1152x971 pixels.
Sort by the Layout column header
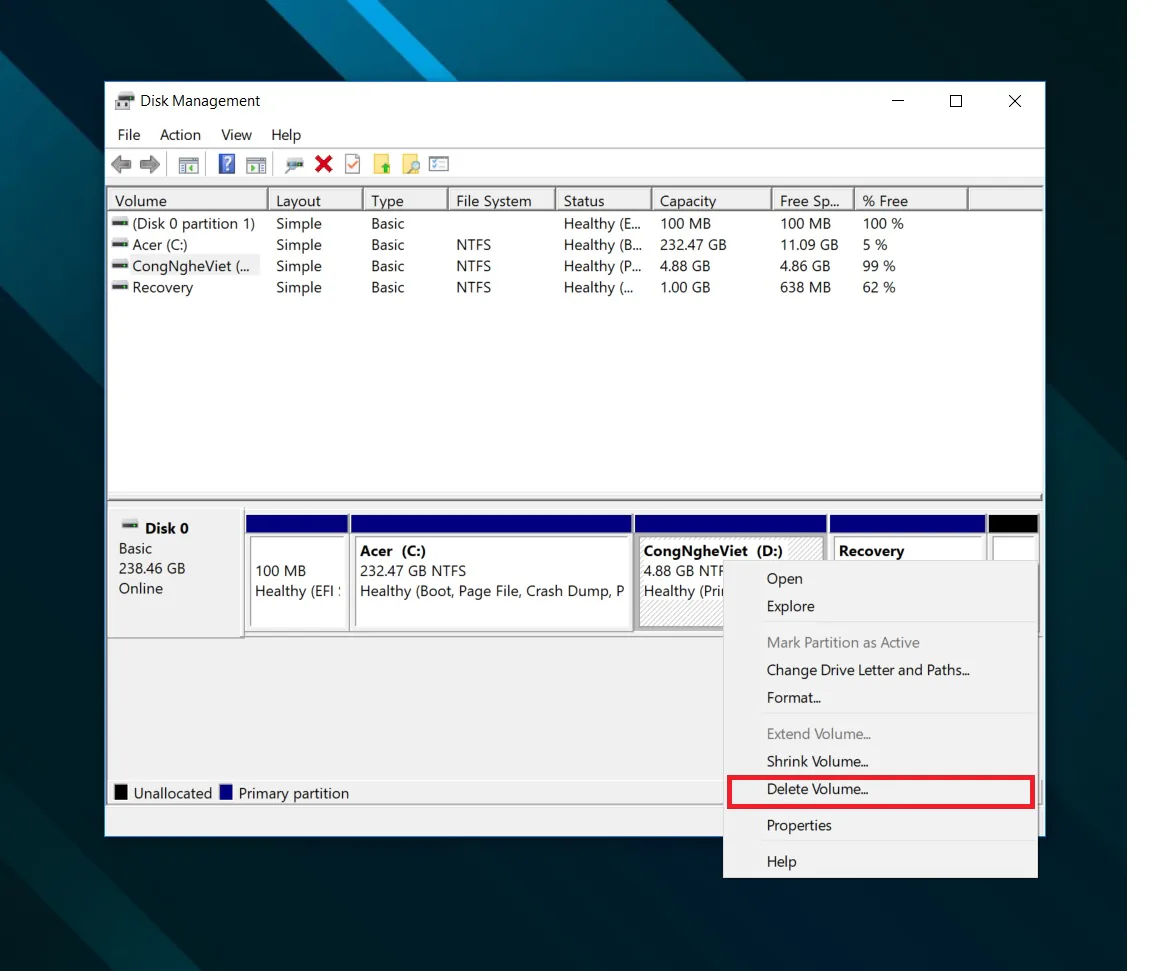pos(315,201)
